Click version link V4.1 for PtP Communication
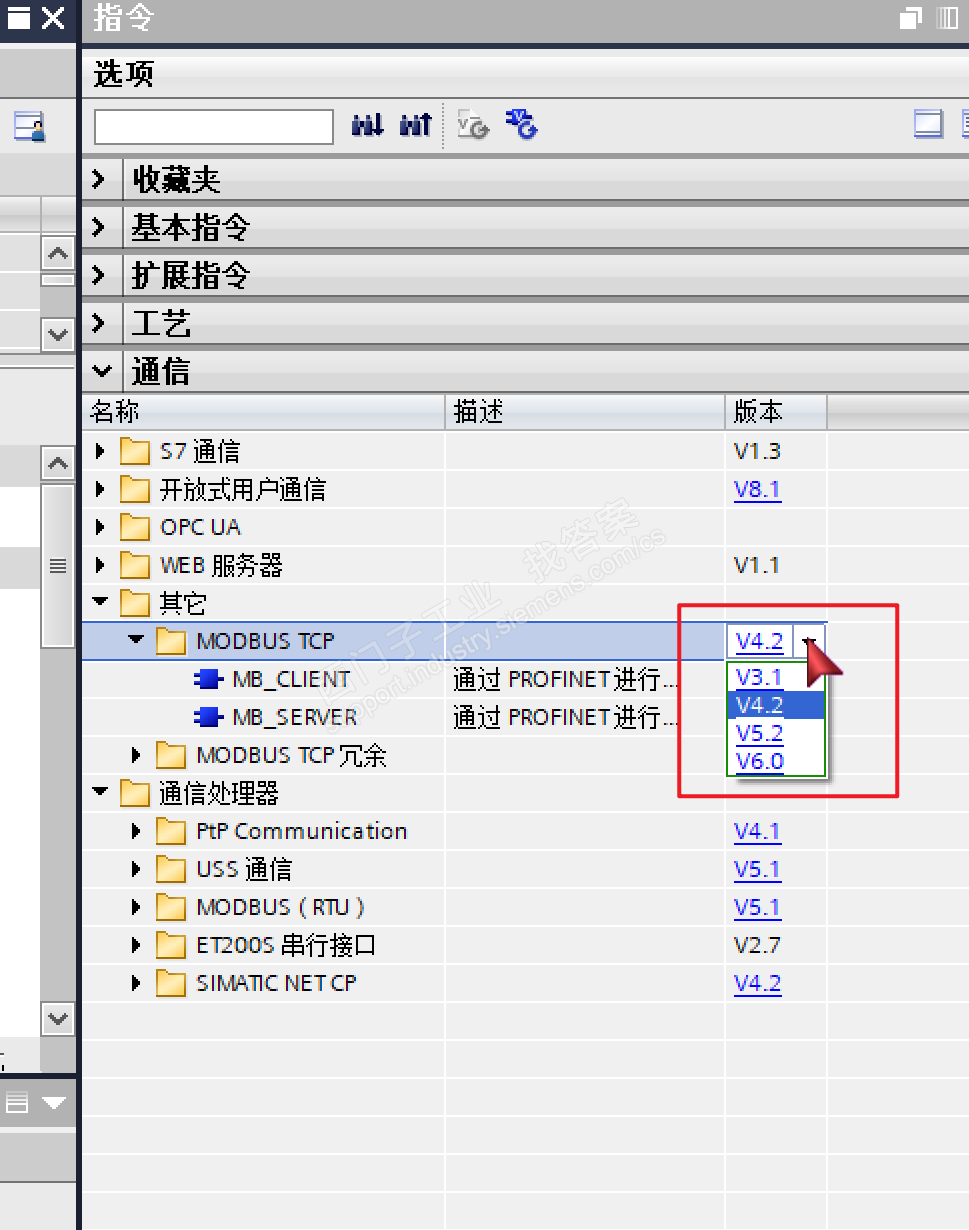This screenshot has height=1230, width=969. pyautogui.click(x=757, y=831)
